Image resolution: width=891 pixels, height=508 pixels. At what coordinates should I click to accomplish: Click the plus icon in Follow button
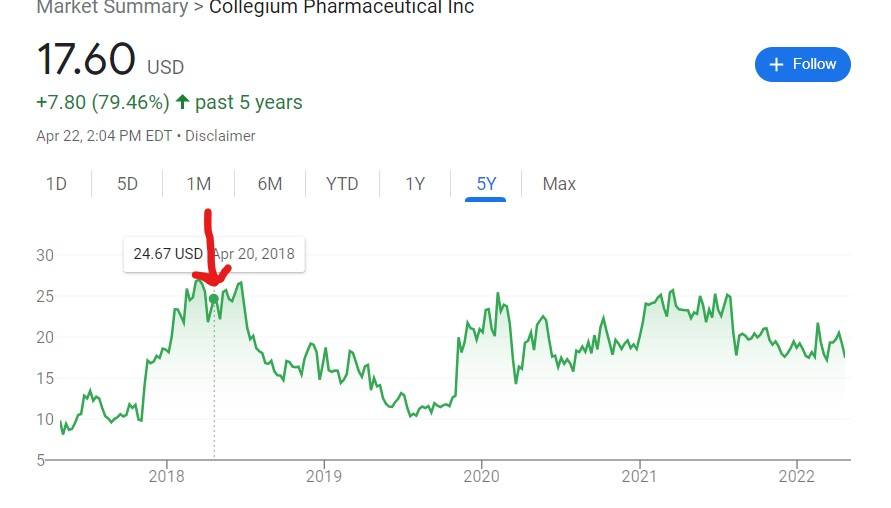(x=776, y=64)
